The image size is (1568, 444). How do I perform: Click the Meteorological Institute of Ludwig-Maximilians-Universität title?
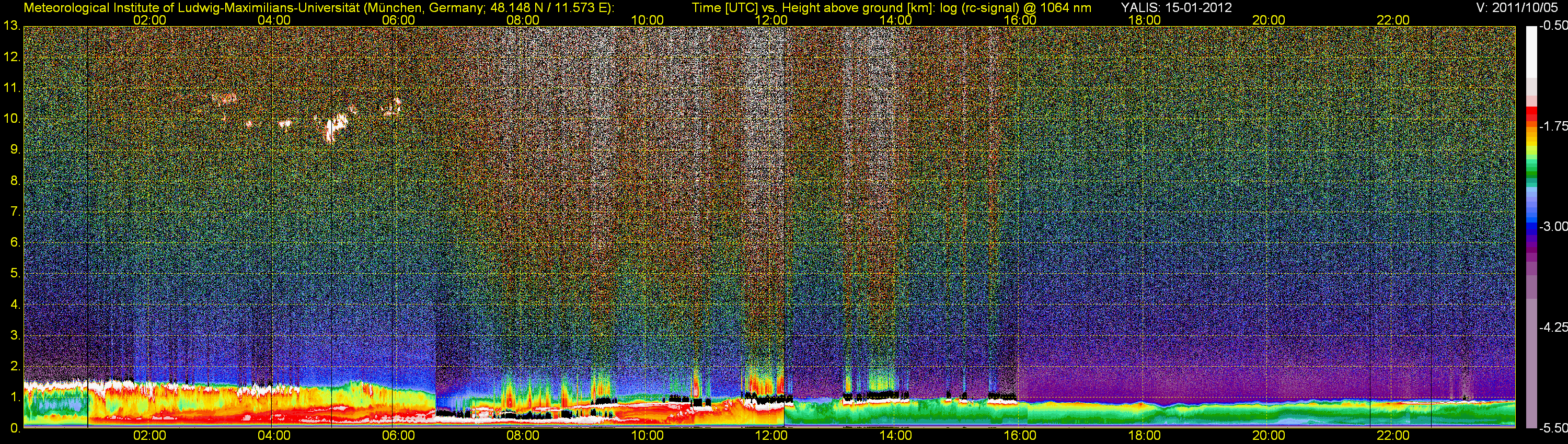pyautogui.click(x=192, y=8)
